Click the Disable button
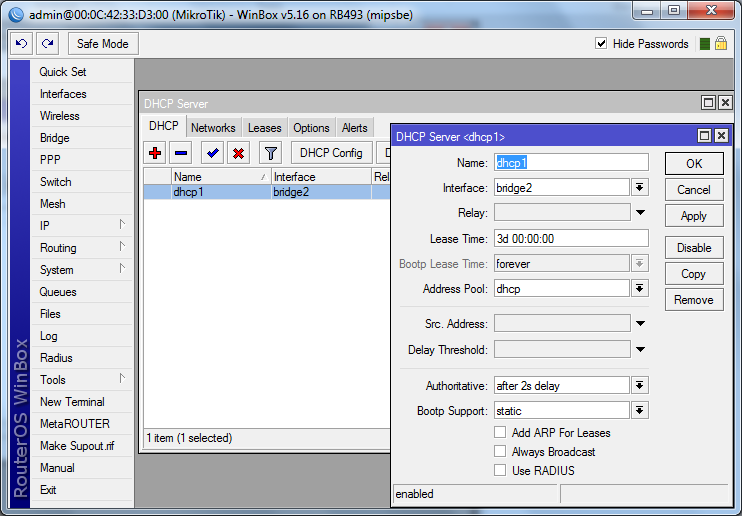This screenshot has width=742, height=516. (x=694, y=248)
